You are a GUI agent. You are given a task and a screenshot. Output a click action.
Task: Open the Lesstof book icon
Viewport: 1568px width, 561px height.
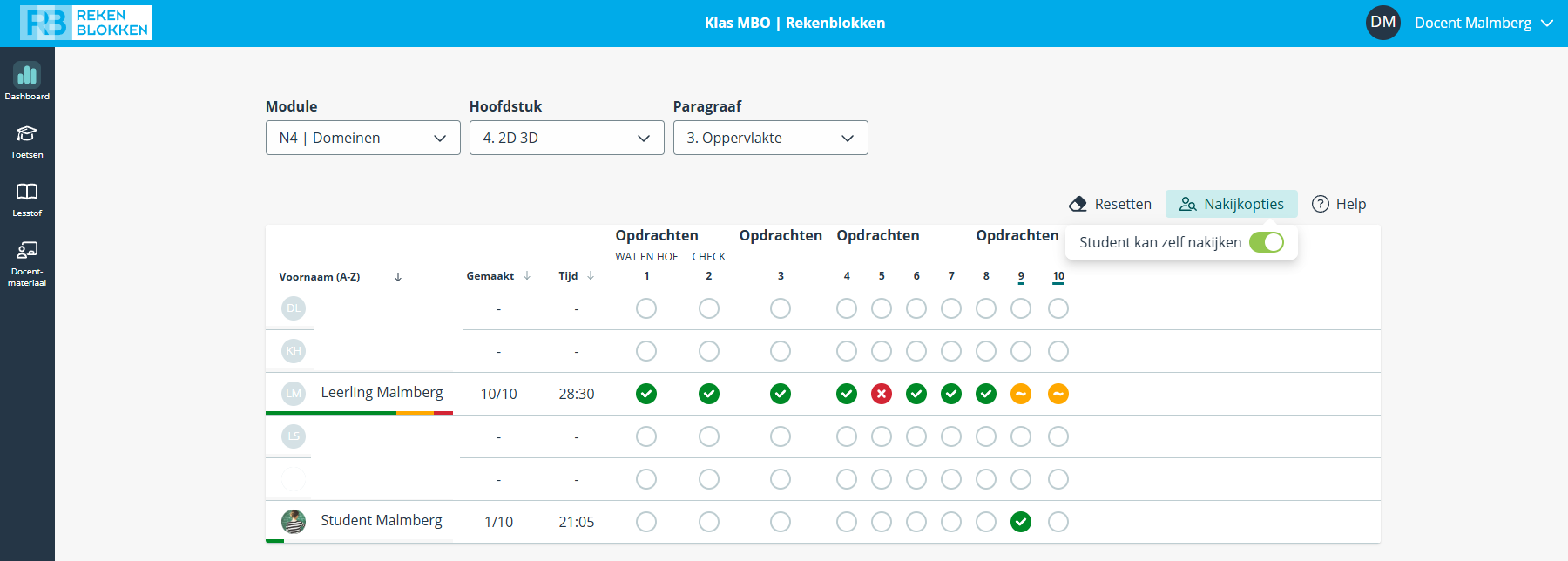pos(27,192)
